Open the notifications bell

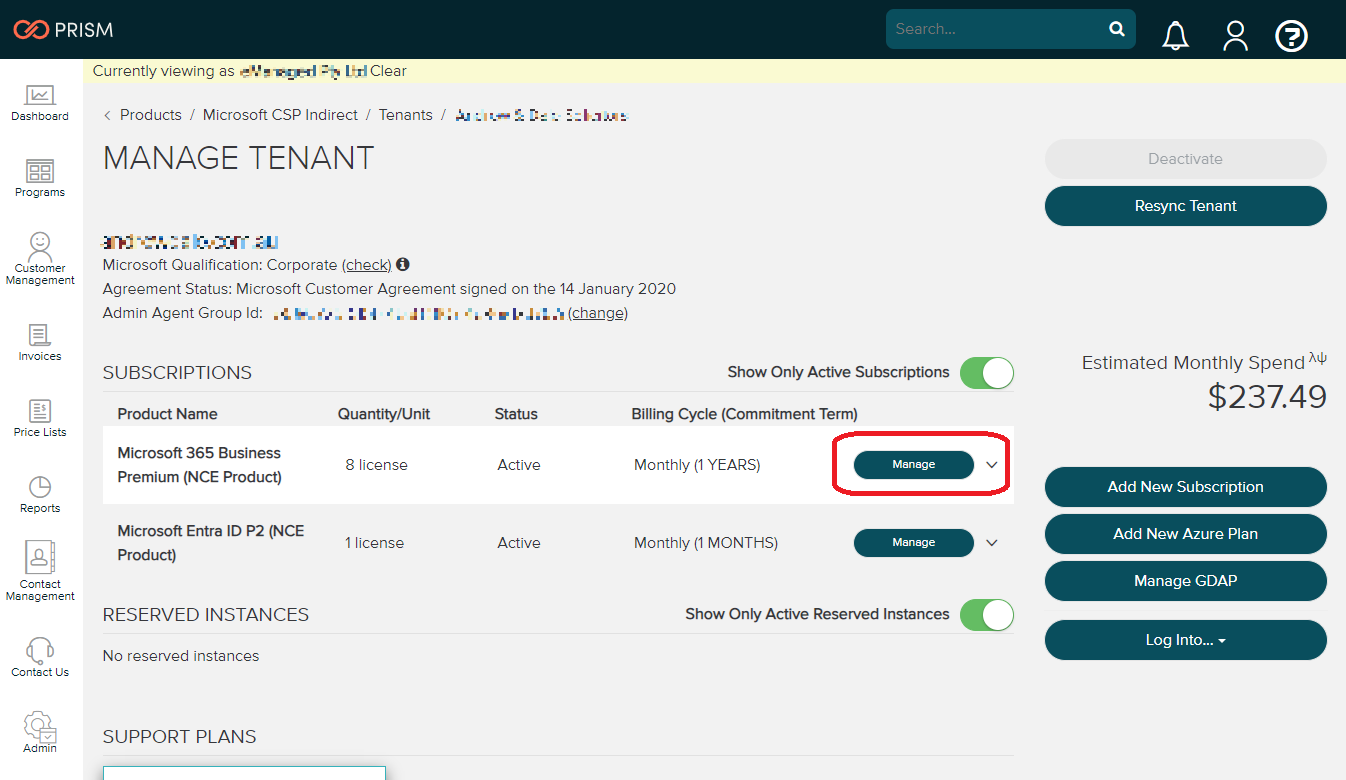pyautogui.click(x=1176, y=36)
